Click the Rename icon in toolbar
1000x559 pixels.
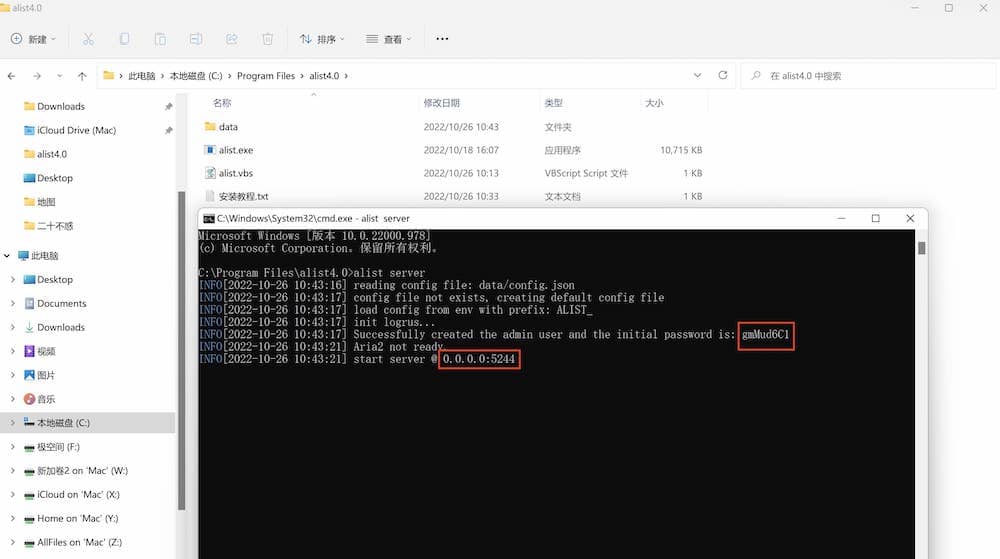click(x=196, y=39)
